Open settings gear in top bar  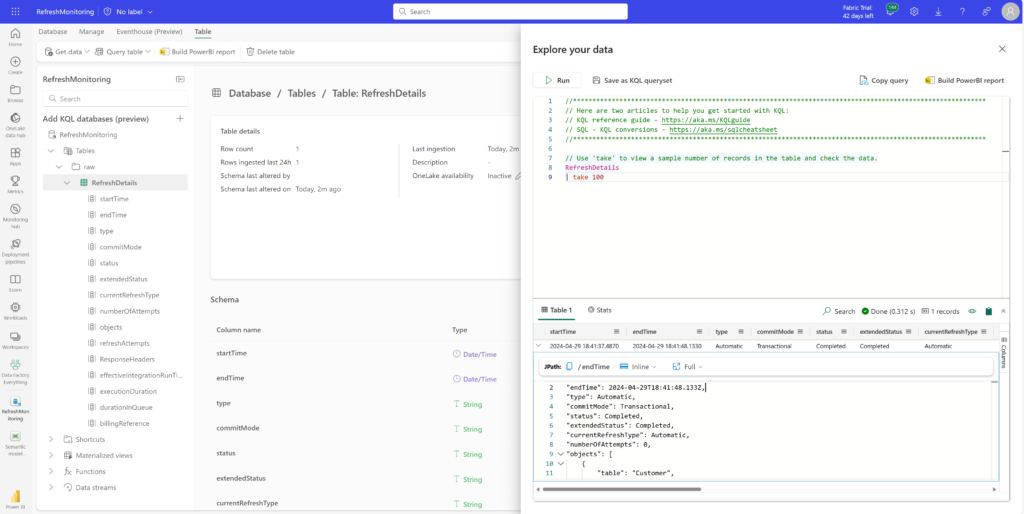[914, 11]
